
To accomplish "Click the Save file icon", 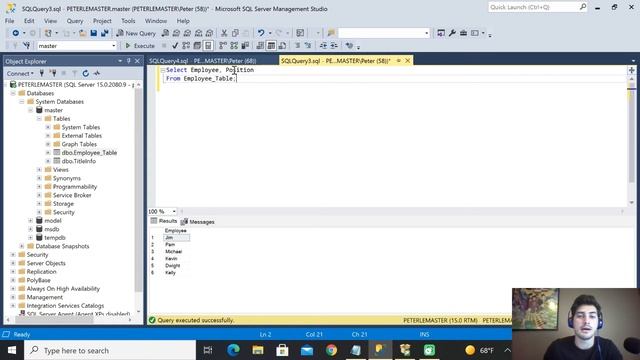I will [93, 33].
